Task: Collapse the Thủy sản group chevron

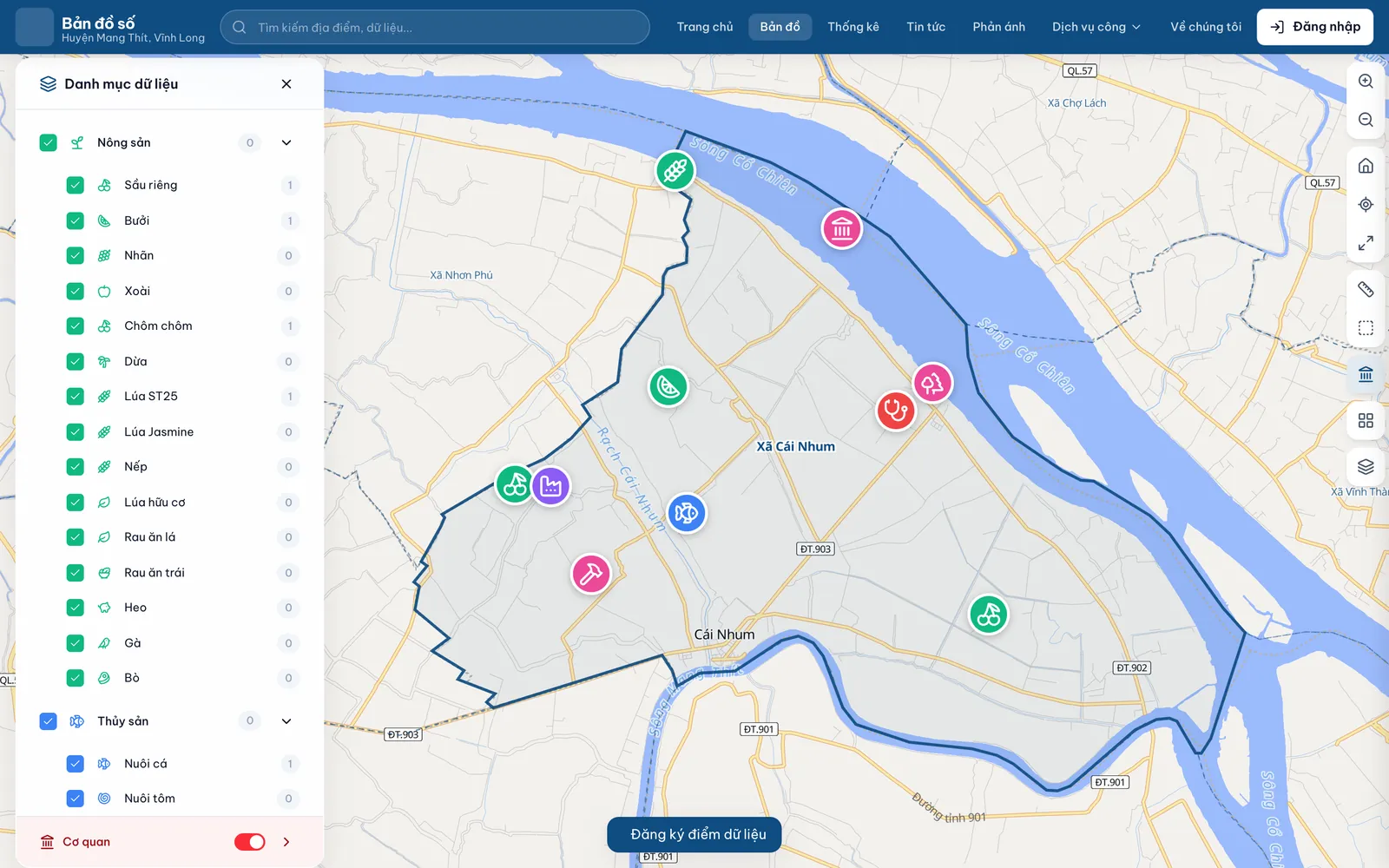Action: pyautogui.click(x=286, y=721)
